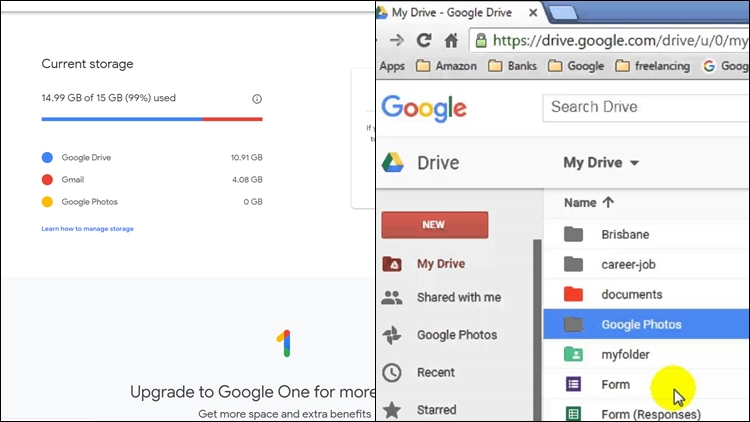Select the documents folder

[x=646, y=294]
